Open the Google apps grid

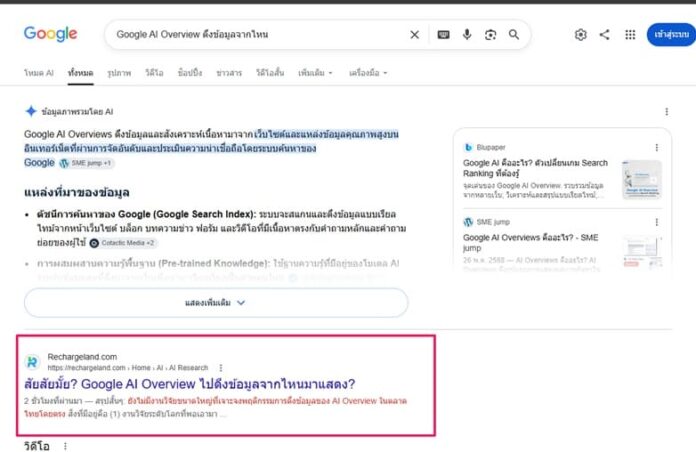(630, 35)
